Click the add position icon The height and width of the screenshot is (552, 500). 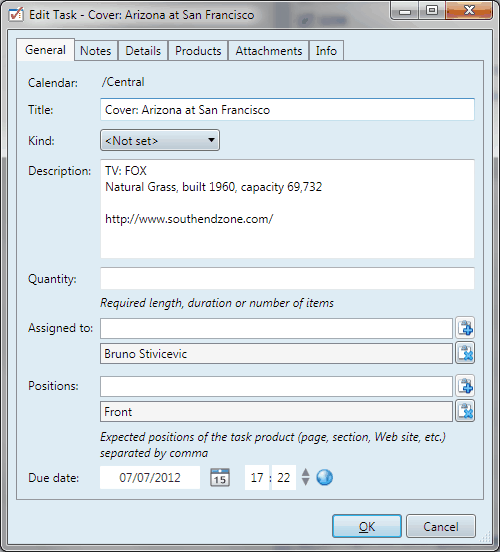[465, 386]
